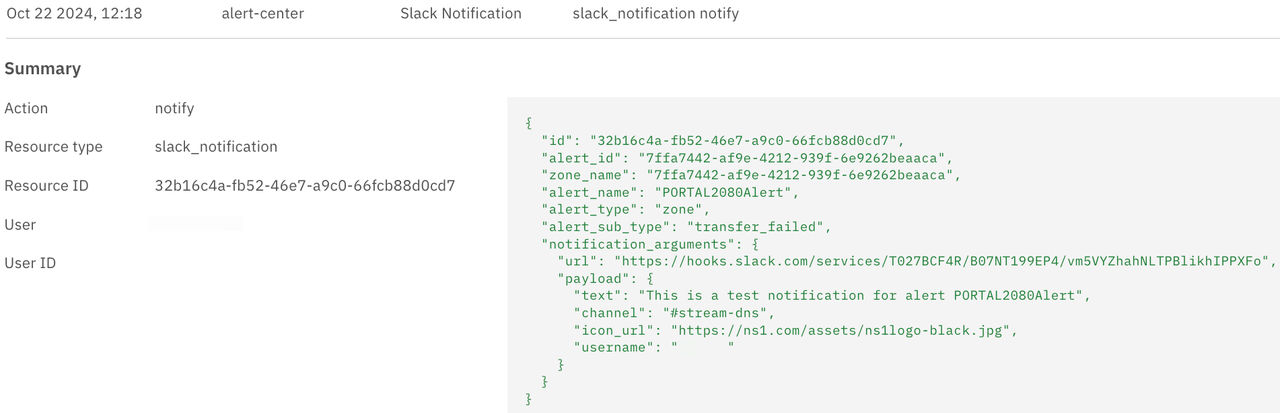
Task: Click the 'Summary' heading
Action: 43,69
